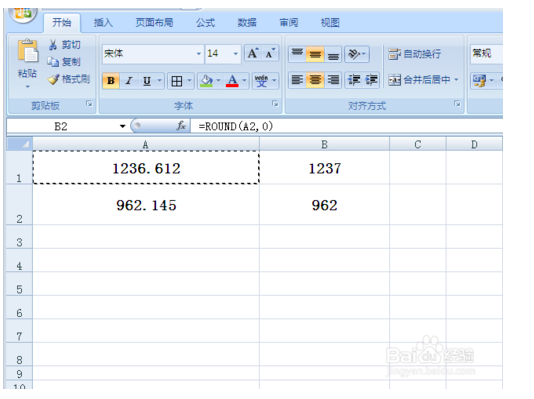Click Merge and Center 合并后居中
Viewport: 534px width, 399px height.
pyautogui.click(x=419, y=80)
